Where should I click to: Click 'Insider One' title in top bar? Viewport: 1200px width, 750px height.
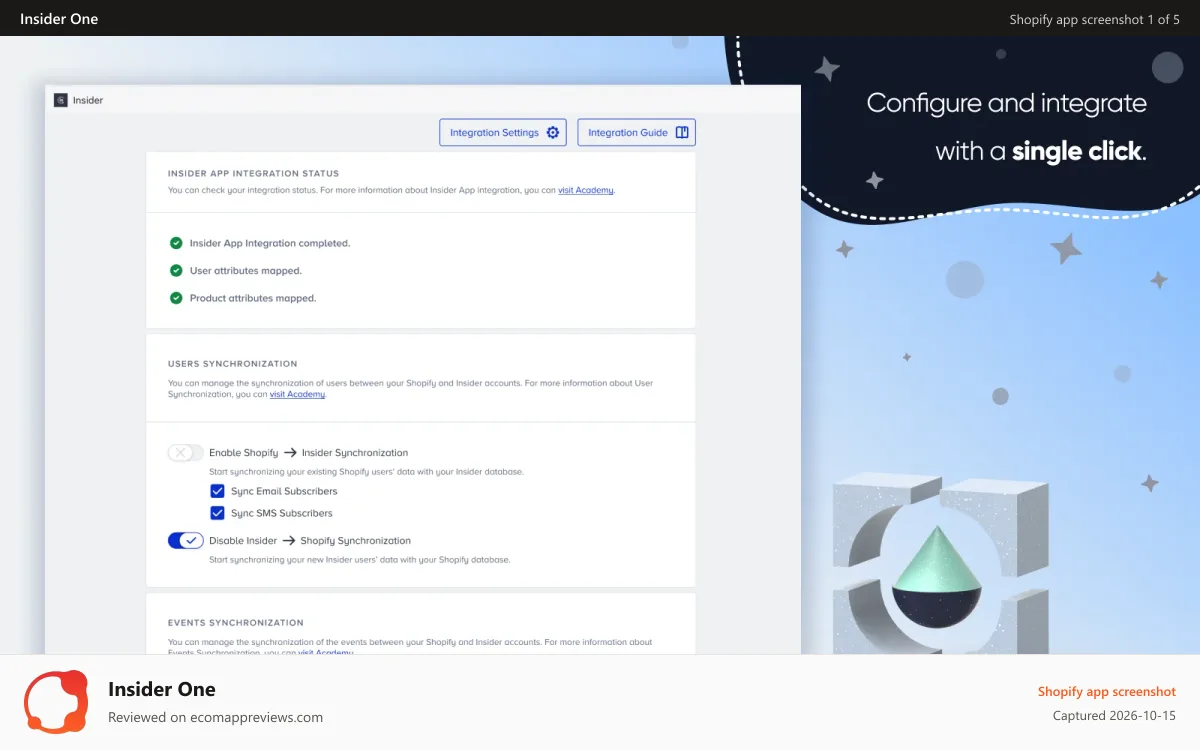(59, 19)
